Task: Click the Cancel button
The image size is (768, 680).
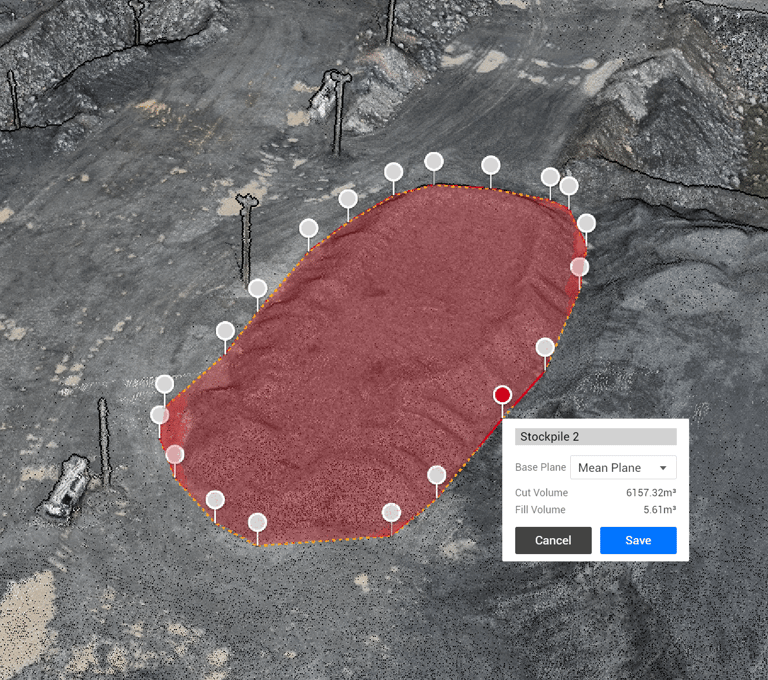Action: click(x=553, y=540)
